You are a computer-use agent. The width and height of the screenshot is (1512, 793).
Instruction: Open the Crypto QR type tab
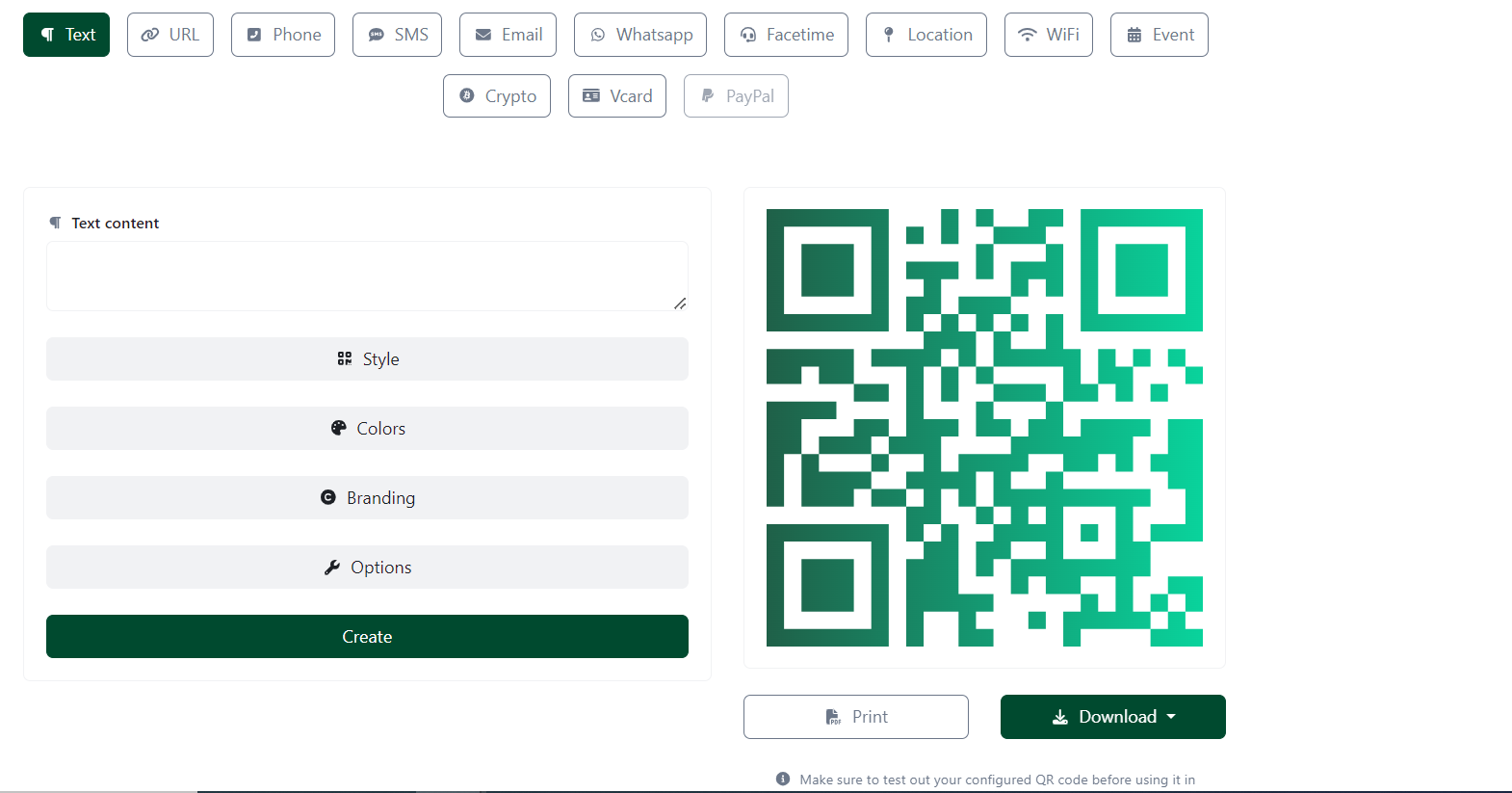497,96
